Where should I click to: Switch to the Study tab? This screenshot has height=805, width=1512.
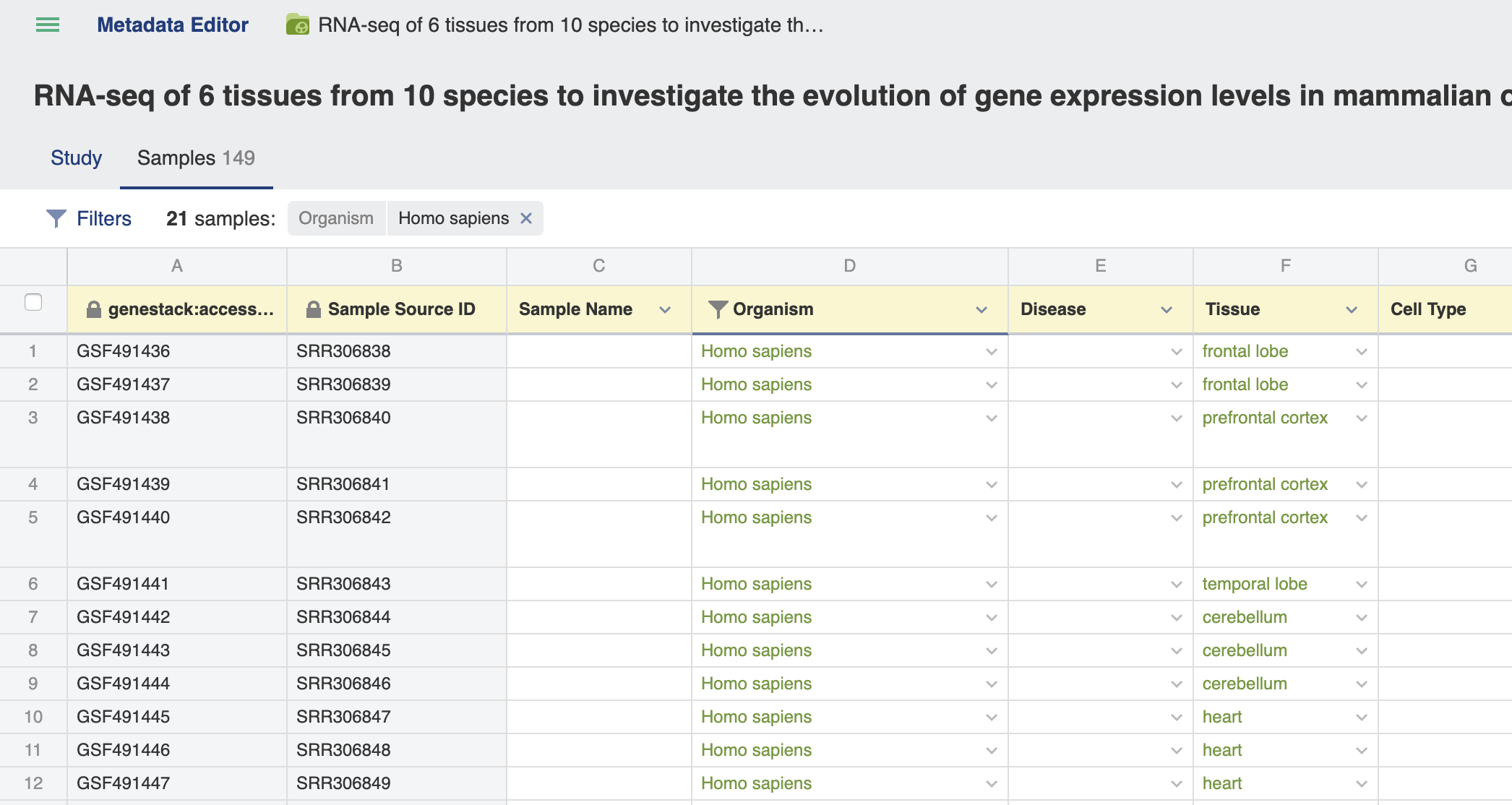point(76,158)
